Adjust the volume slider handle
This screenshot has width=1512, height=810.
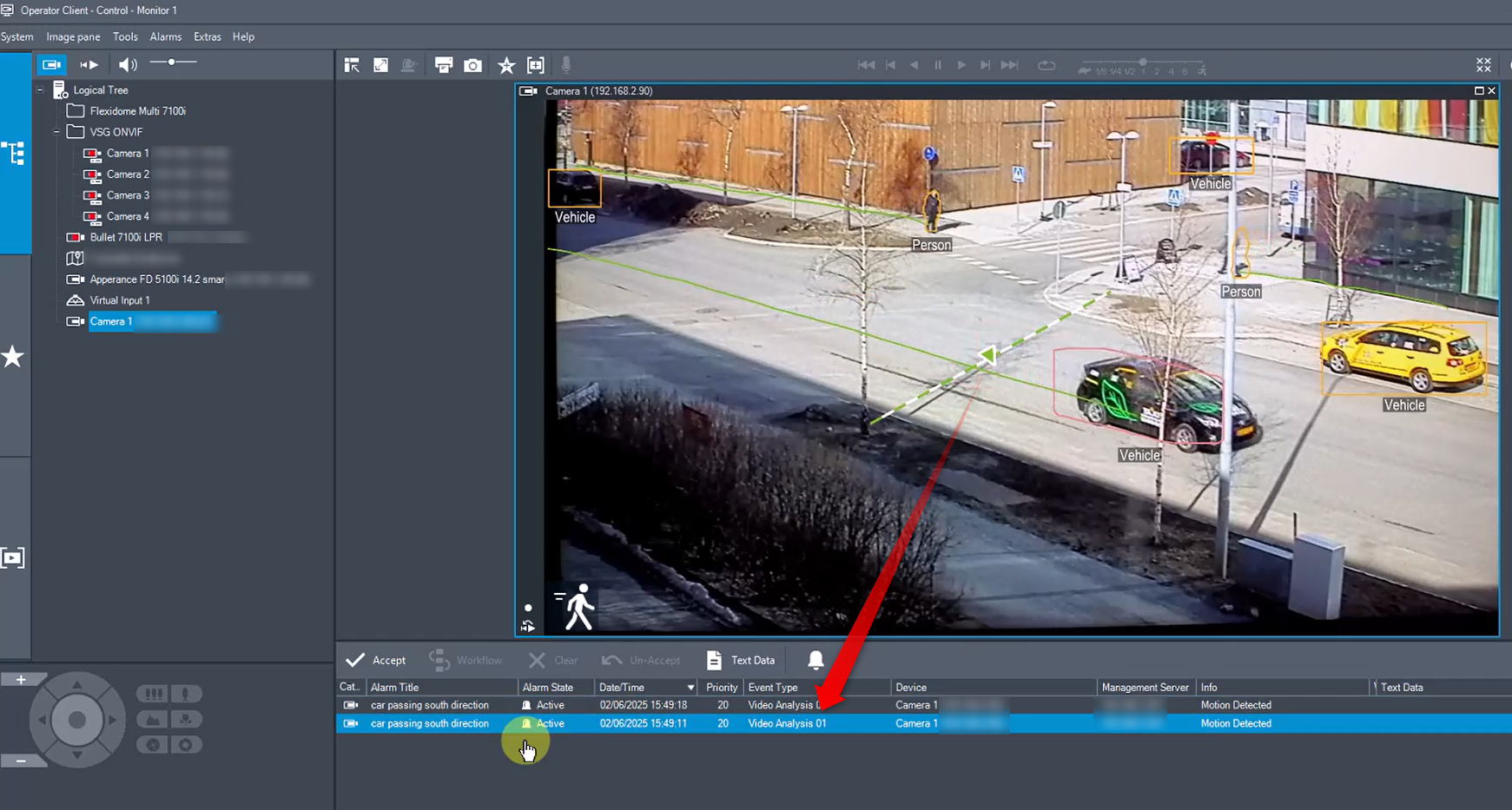(172, 63)
